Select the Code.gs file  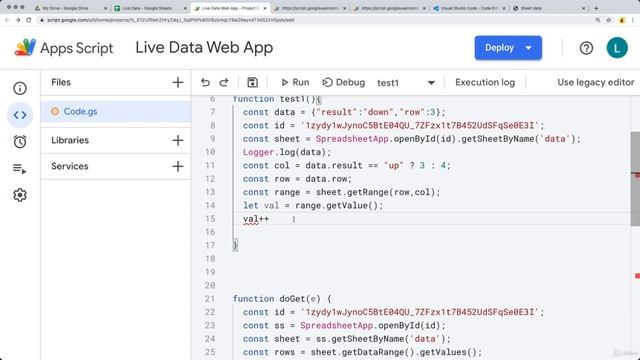pos(116,111)
